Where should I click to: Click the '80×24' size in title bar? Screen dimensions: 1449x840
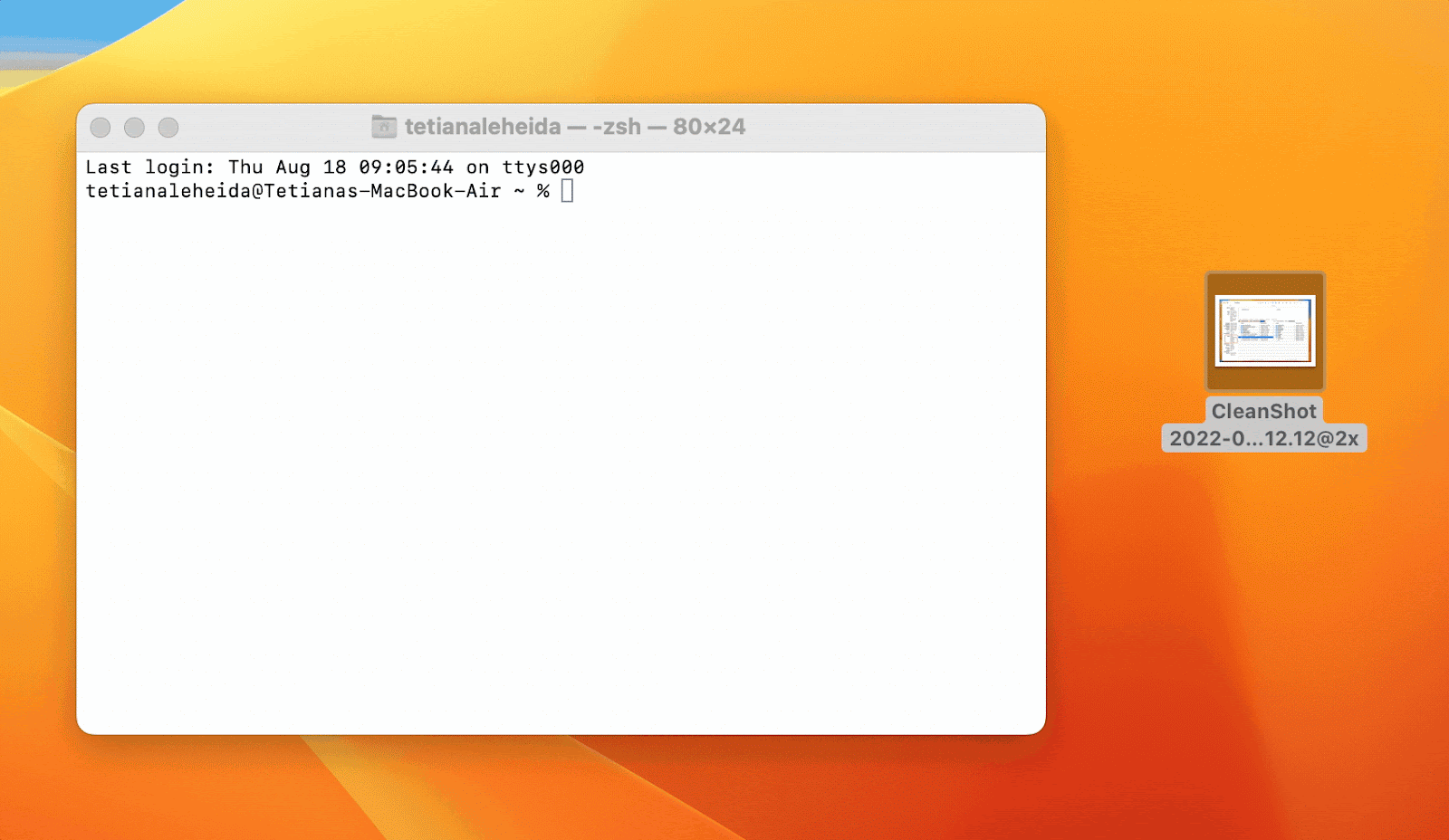pos(709,127)
